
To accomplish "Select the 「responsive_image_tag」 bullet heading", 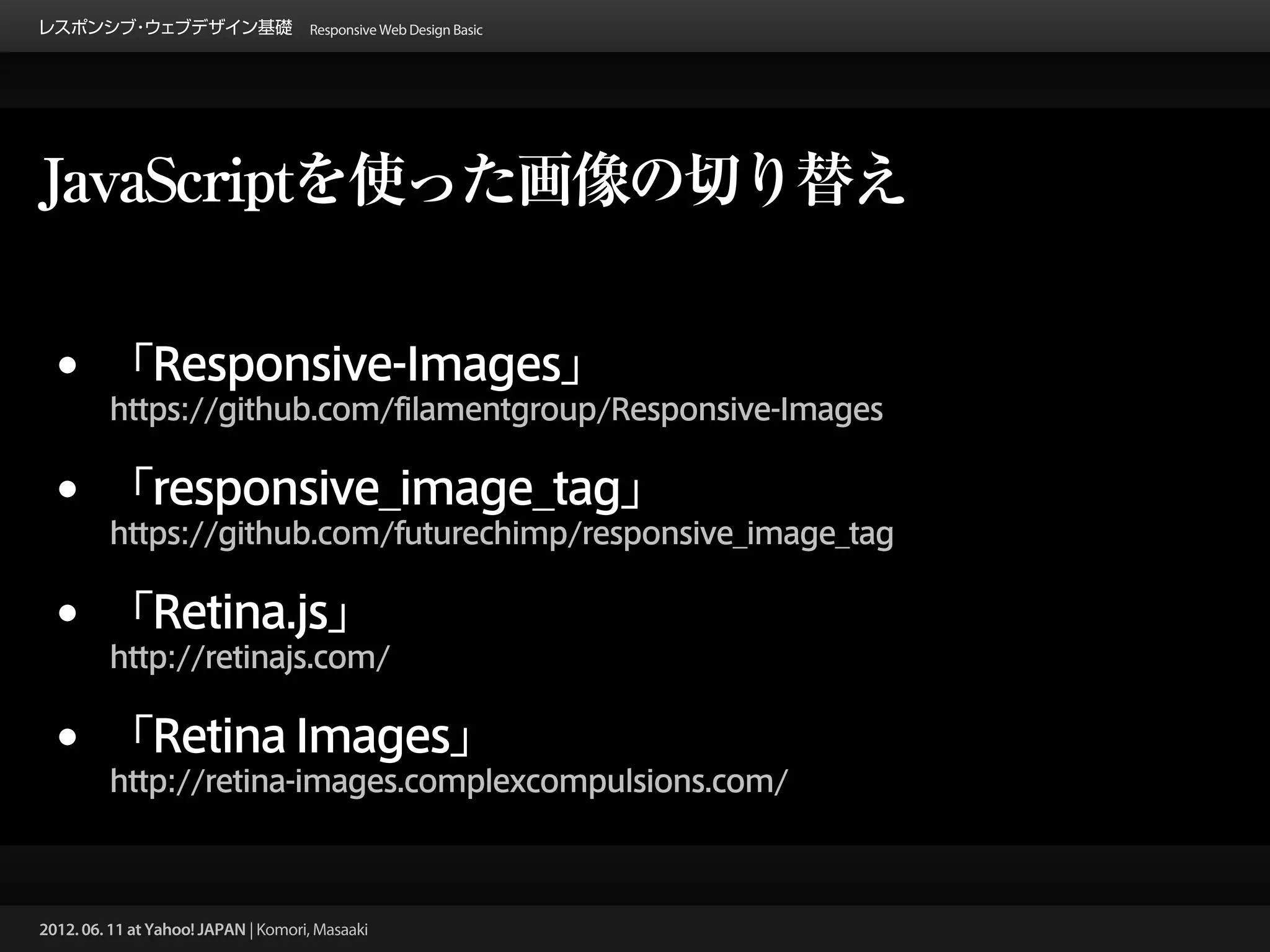I will (387, 489).
